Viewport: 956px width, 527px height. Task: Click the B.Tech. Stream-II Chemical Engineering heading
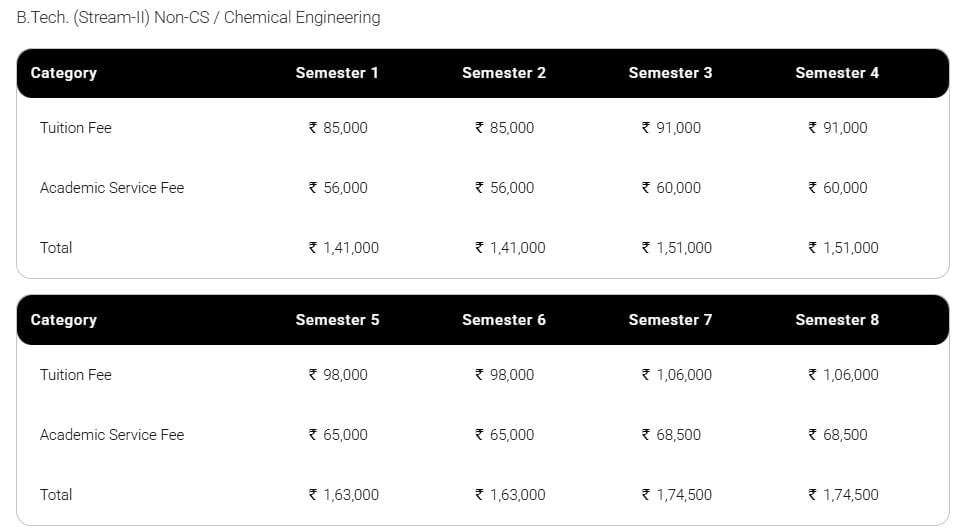198,17
